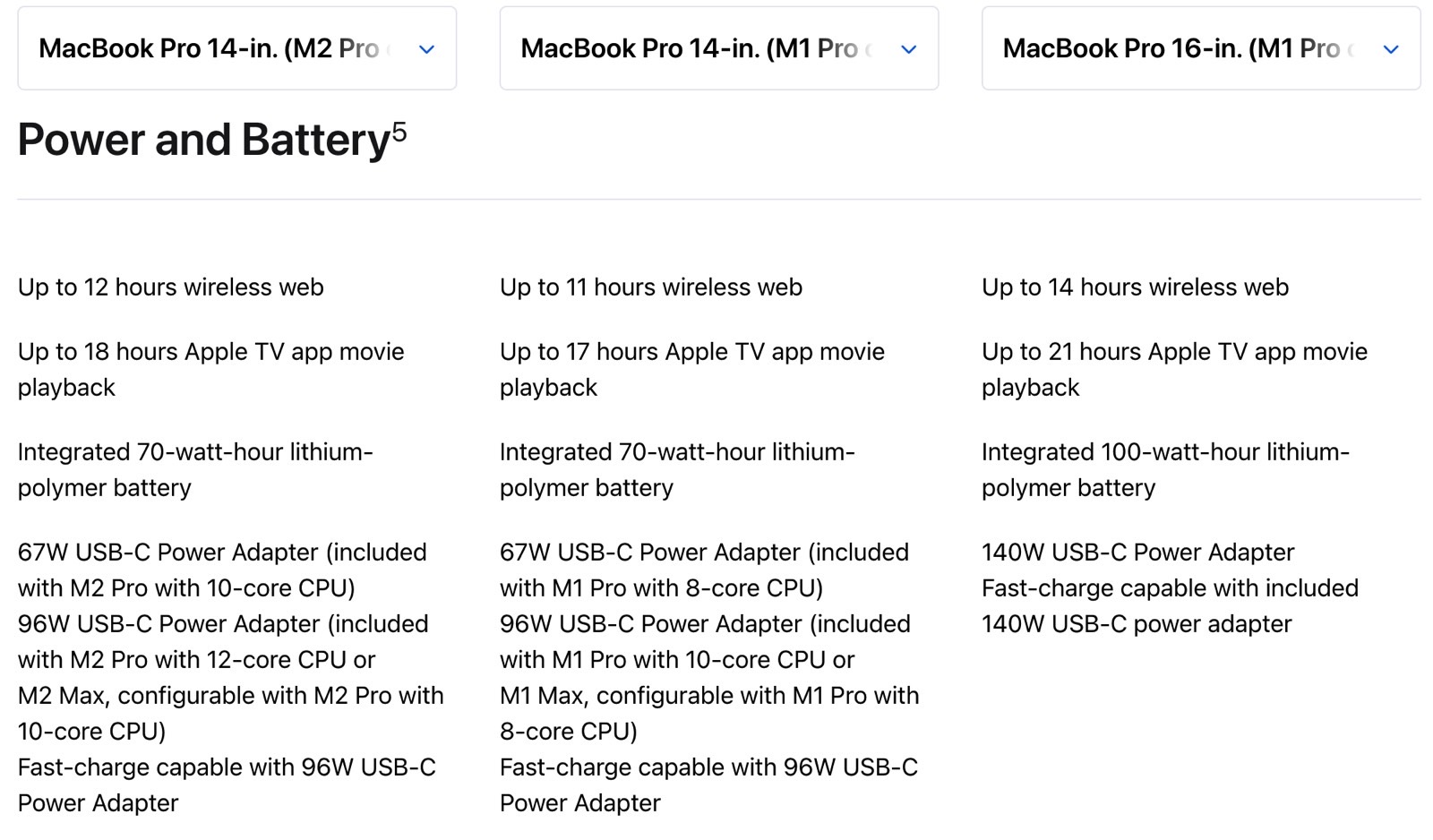Image resolution: width=1433 pixels, height=840 pixels.
Task: Click the 'Up to 14 hours wireless web' text
Action: [x=1135, y=287]
